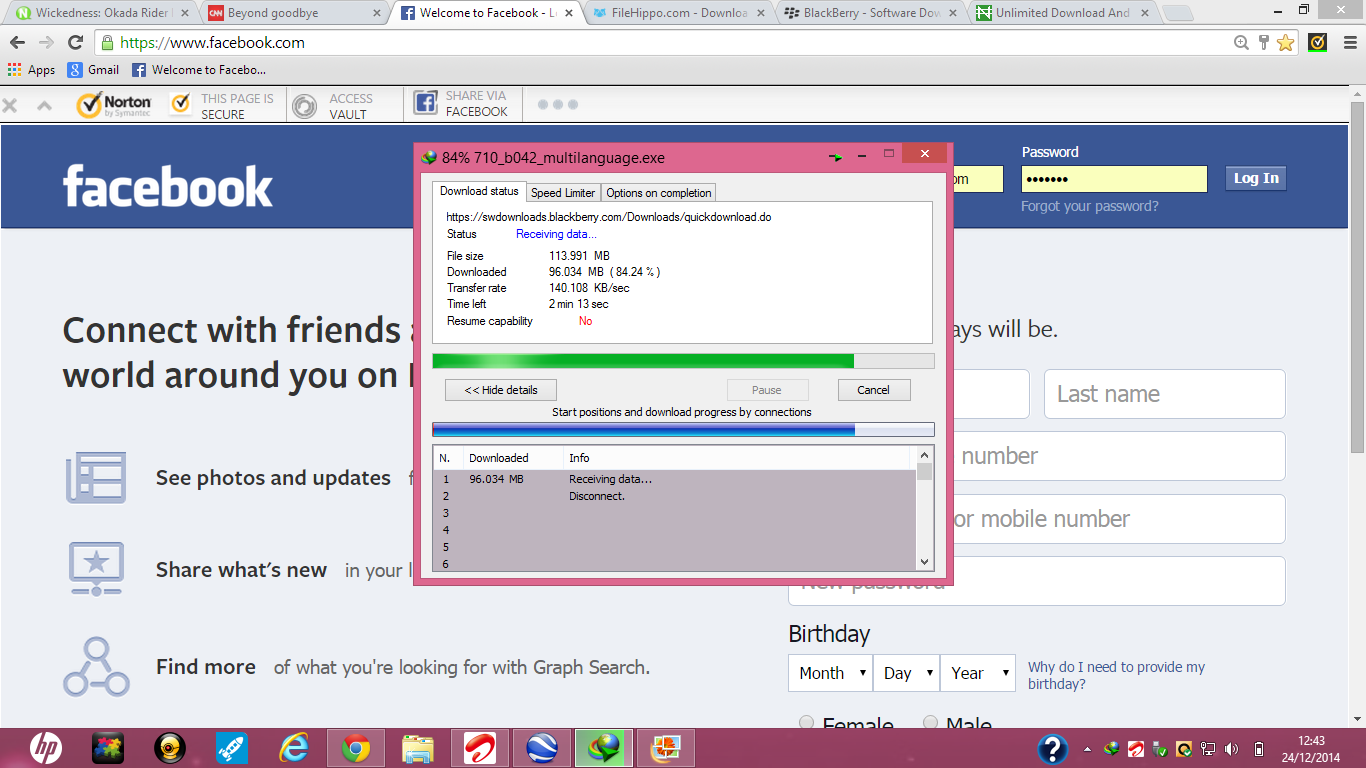Select connection row 1 Receiving data
The width and height of the screenshot is (1366, 768).
[x=675, y=479]
